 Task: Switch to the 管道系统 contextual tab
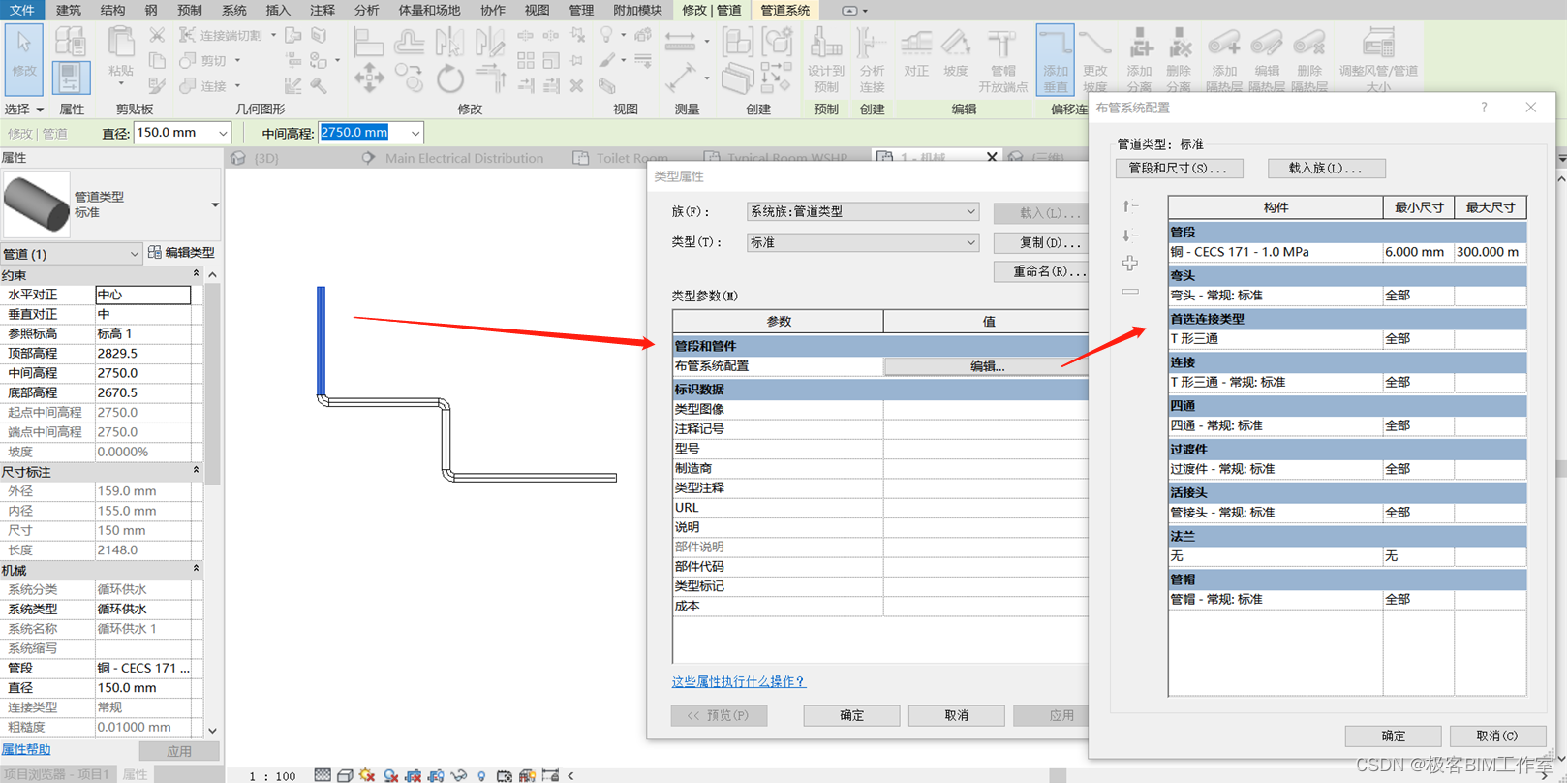click(784, 10)
